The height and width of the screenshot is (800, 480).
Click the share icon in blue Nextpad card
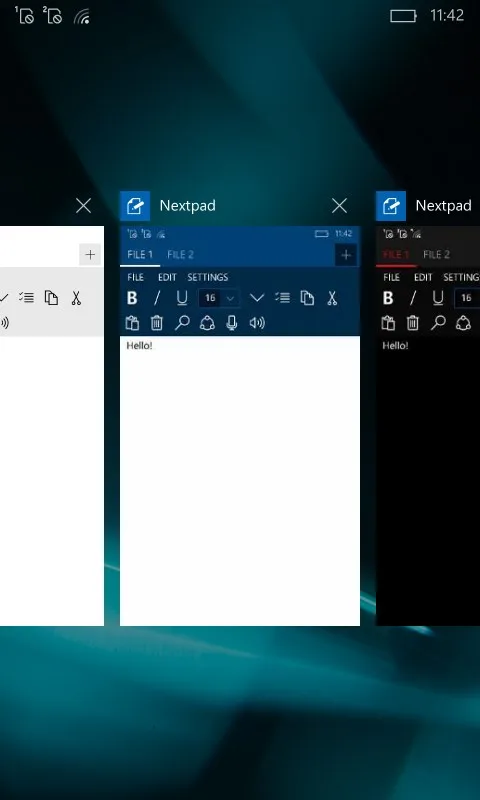(x=207, y=323)
